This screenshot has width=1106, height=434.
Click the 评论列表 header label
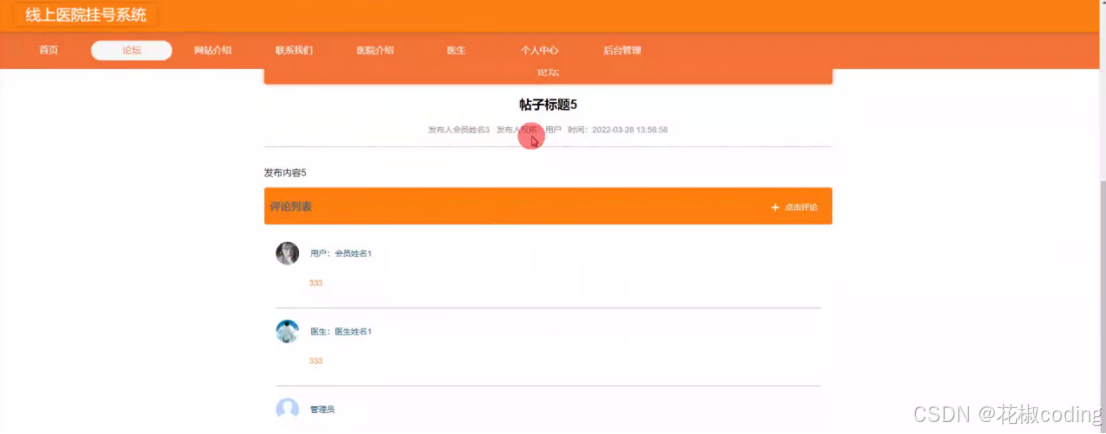tap(291, 207)
